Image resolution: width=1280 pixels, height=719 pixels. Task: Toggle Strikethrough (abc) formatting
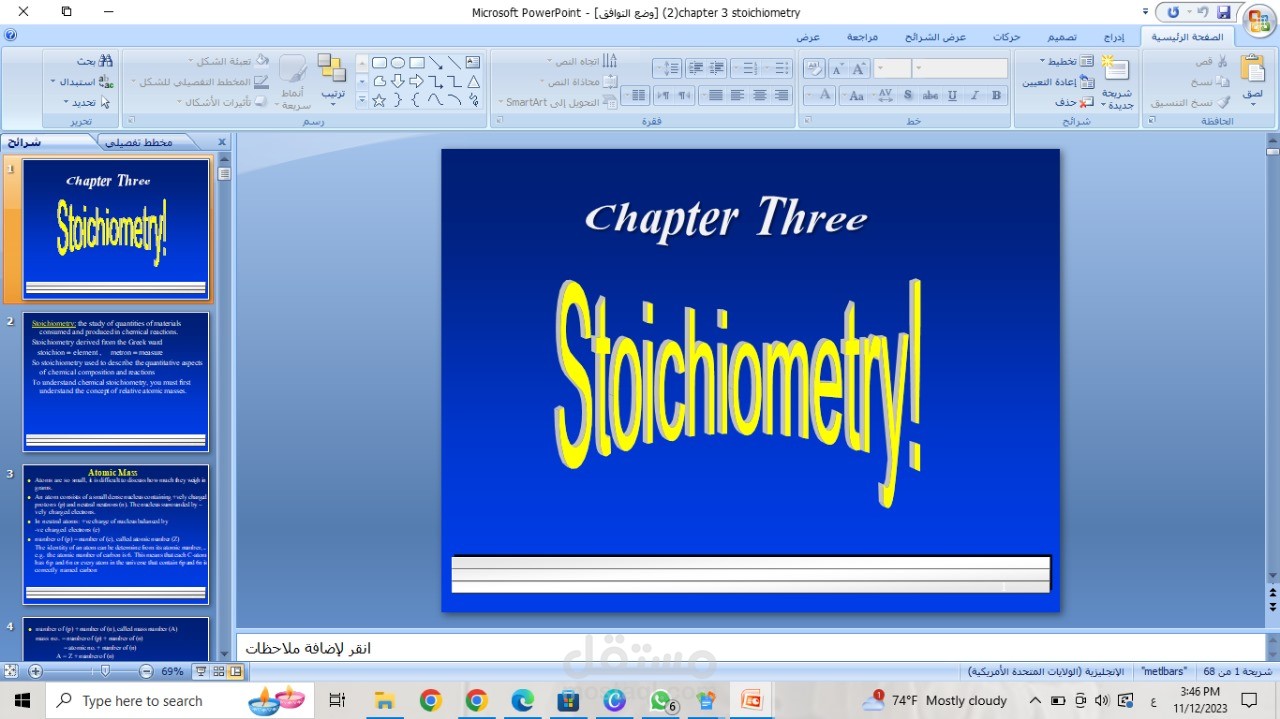point(930,96)
